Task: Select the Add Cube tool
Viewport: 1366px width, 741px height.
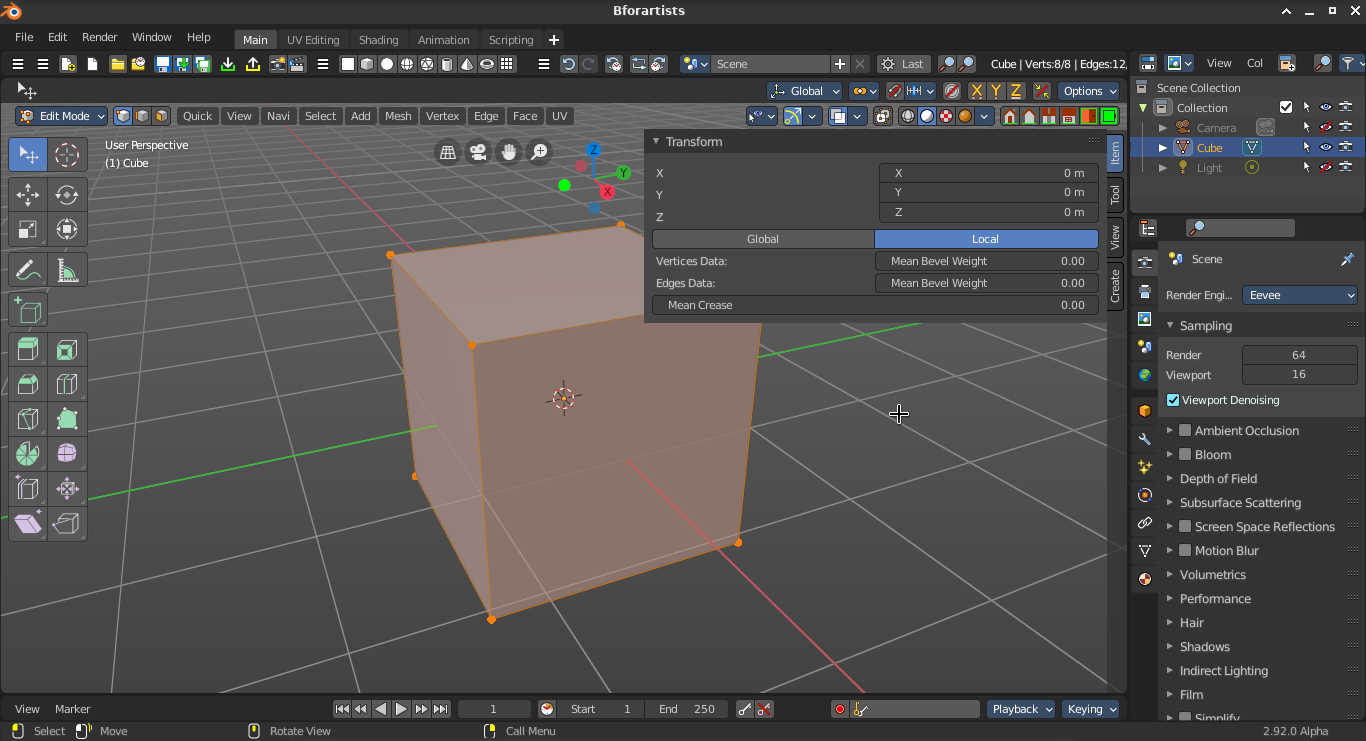Action: (28, 311)
